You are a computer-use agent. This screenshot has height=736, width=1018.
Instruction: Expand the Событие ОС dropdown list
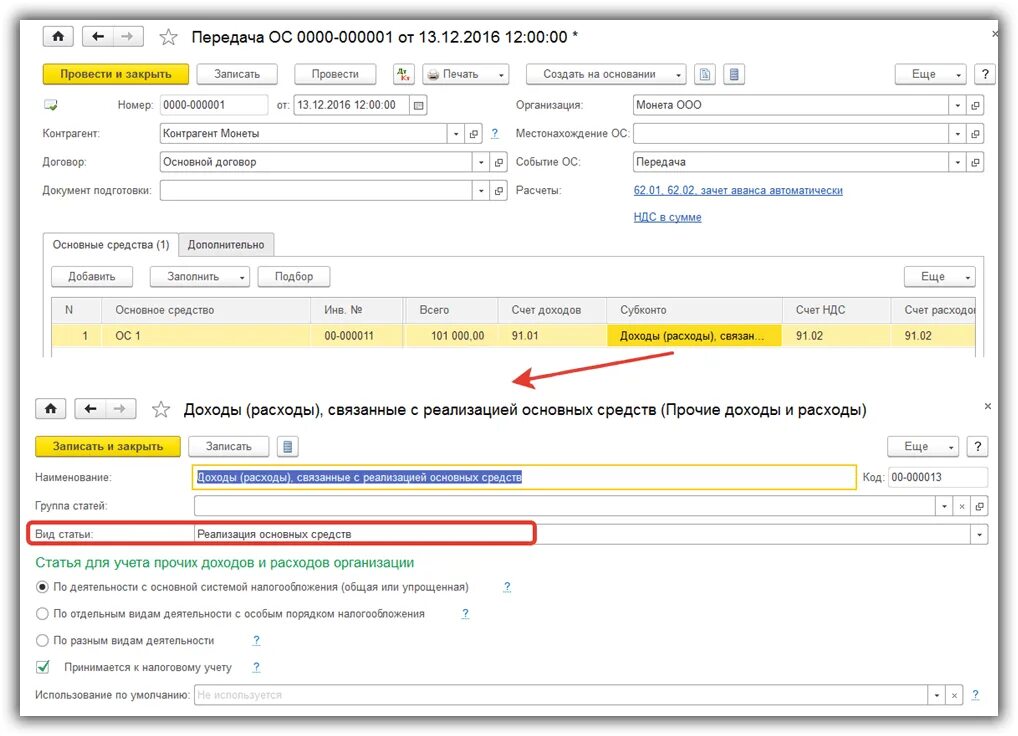(958, 162)
